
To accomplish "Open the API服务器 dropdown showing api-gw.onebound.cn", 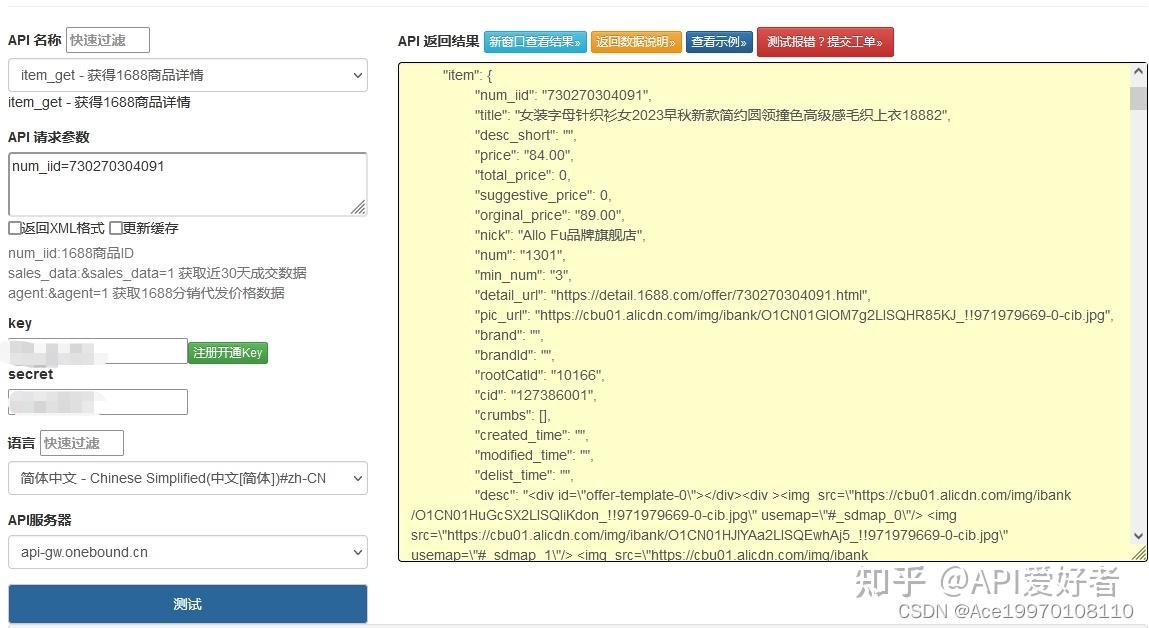I will pos(187,552).
